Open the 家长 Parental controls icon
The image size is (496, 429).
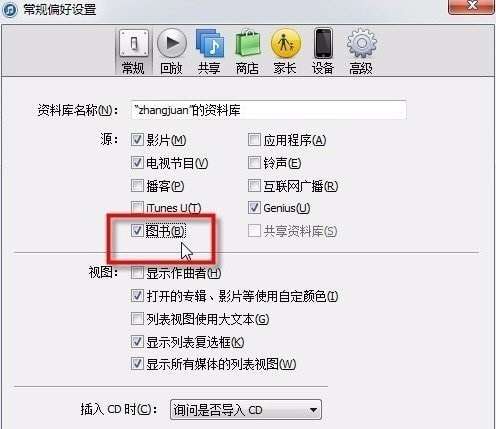click(x=286, y=43)
